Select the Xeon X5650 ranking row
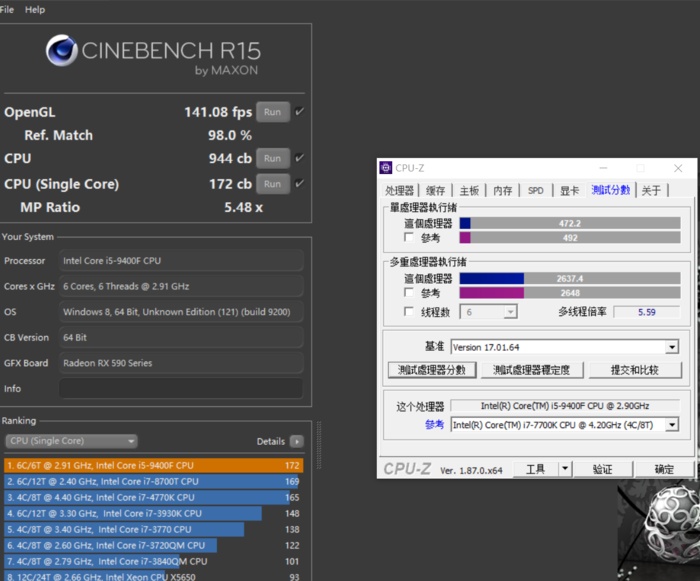 pos(154,576)
